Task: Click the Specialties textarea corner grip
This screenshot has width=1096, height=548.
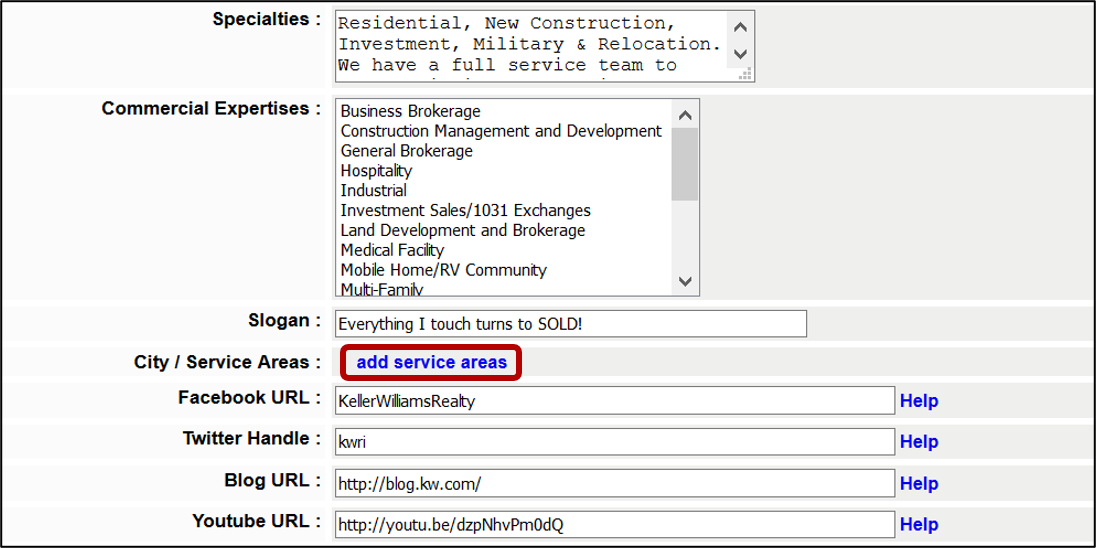Action: click(746, 74)
